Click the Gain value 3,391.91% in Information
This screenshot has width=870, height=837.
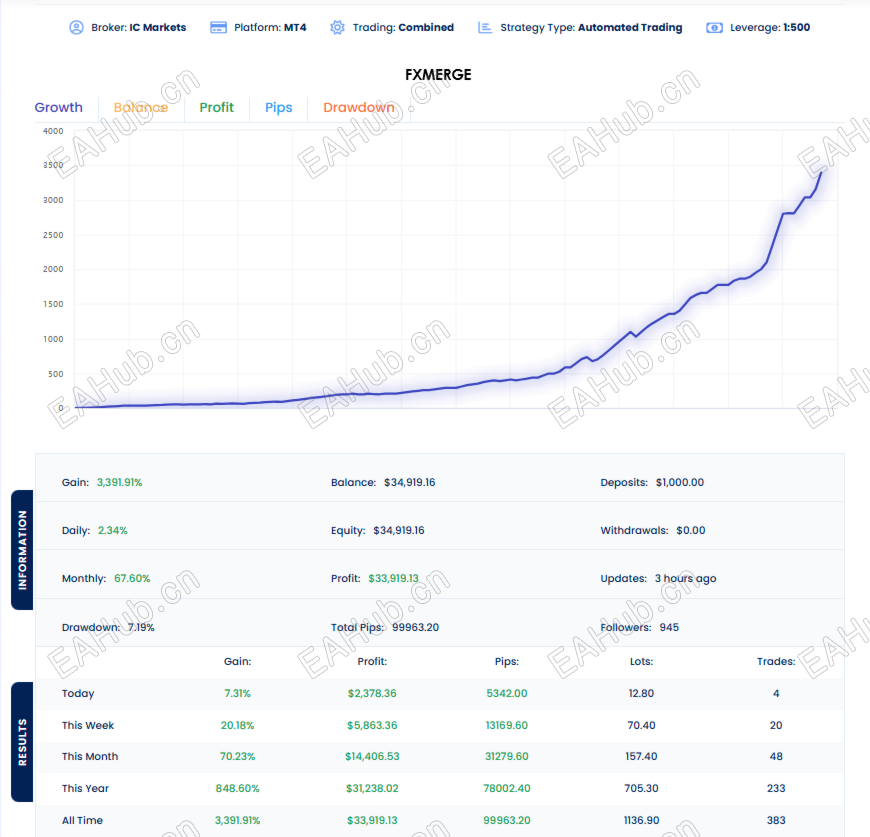(x=119, y=482)
